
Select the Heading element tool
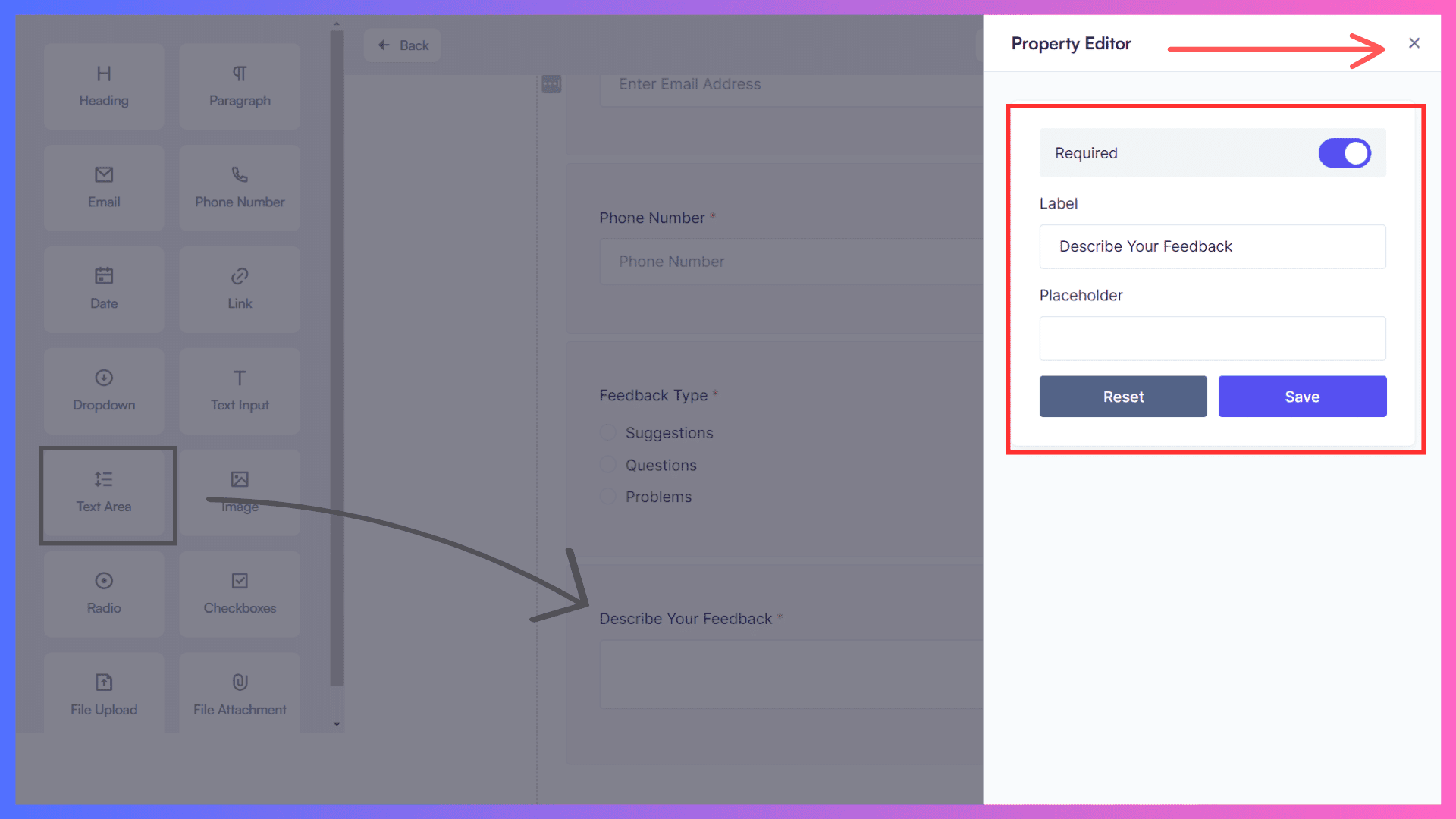pos(103,87)
